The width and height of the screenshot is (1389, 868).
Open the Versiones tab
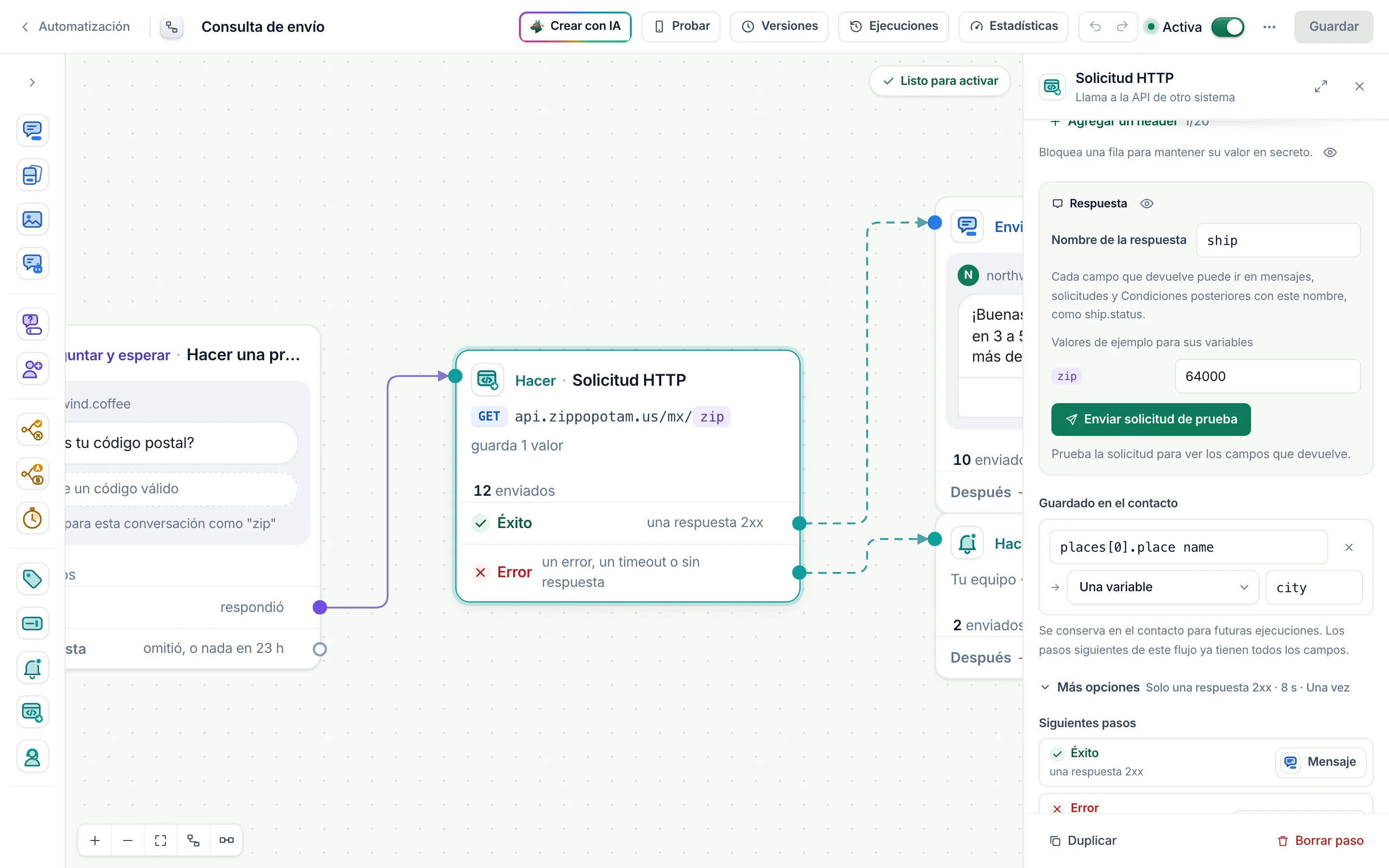(779, 27)
